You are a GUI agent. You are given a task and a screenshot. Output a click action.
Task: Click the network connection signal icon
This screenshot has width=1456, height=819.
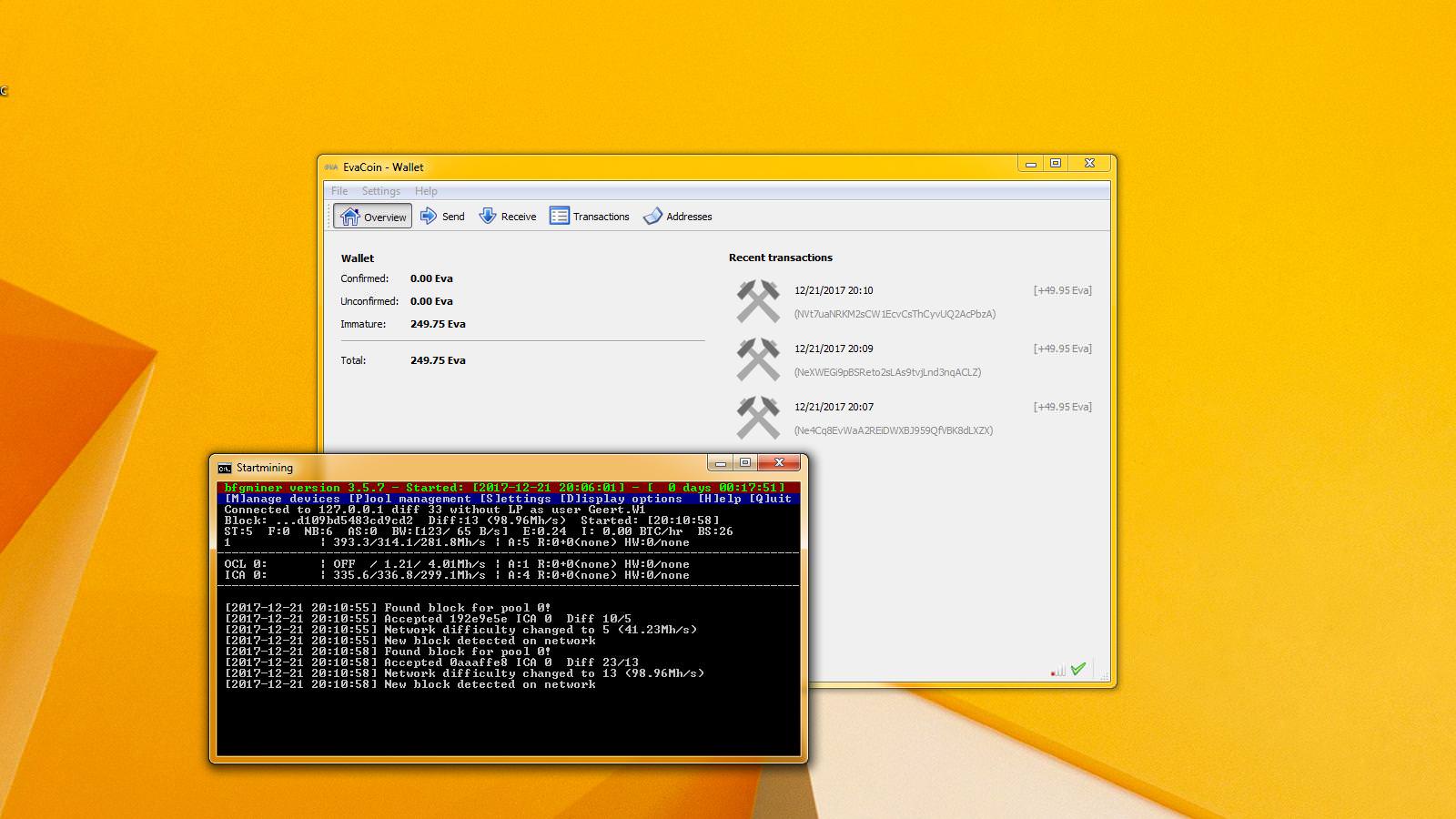(x=1057, y=671)
